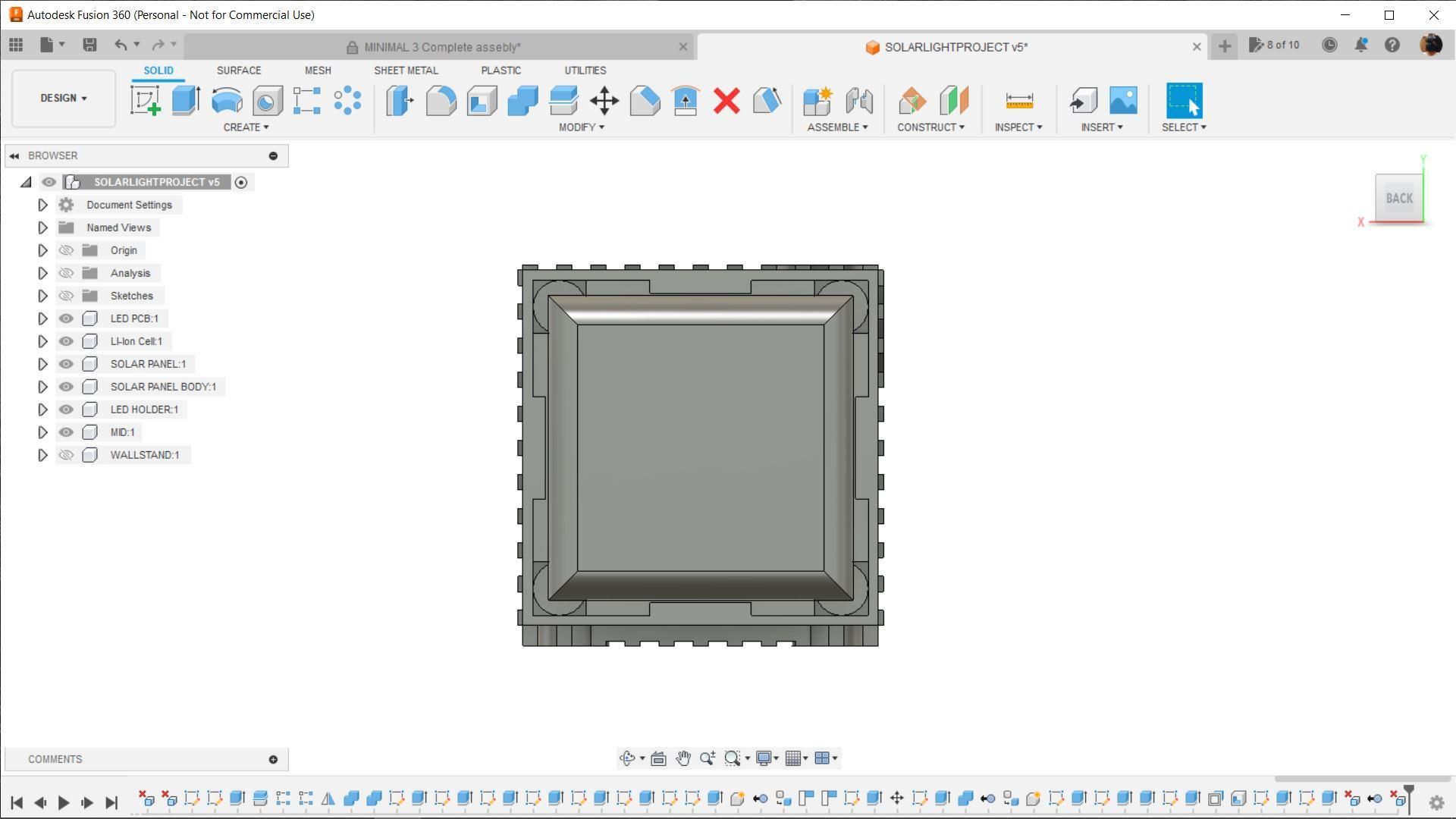This screenshot has width=1456, height=819.
Task: Show the WALLSTAND:1 component
Action: [x=66, y=455]
